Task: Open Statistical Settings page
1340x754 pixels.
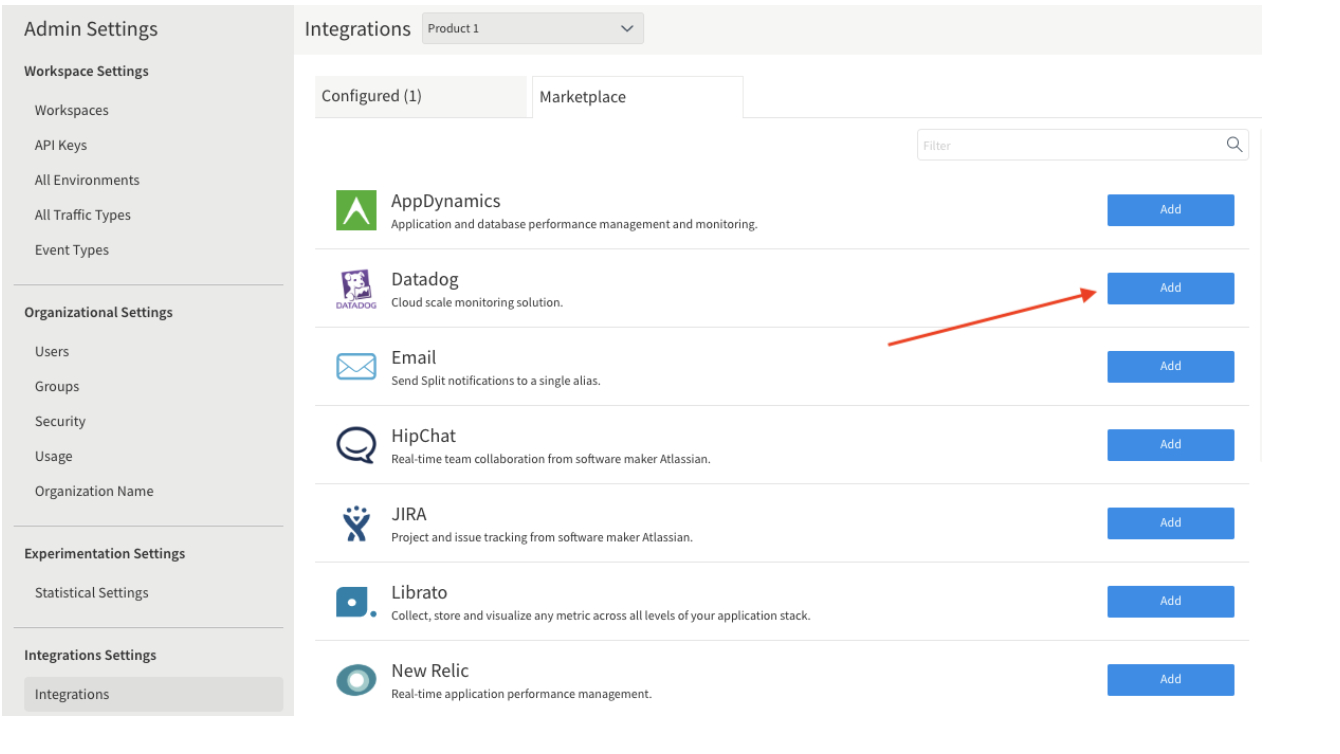Action: [92, 592]
